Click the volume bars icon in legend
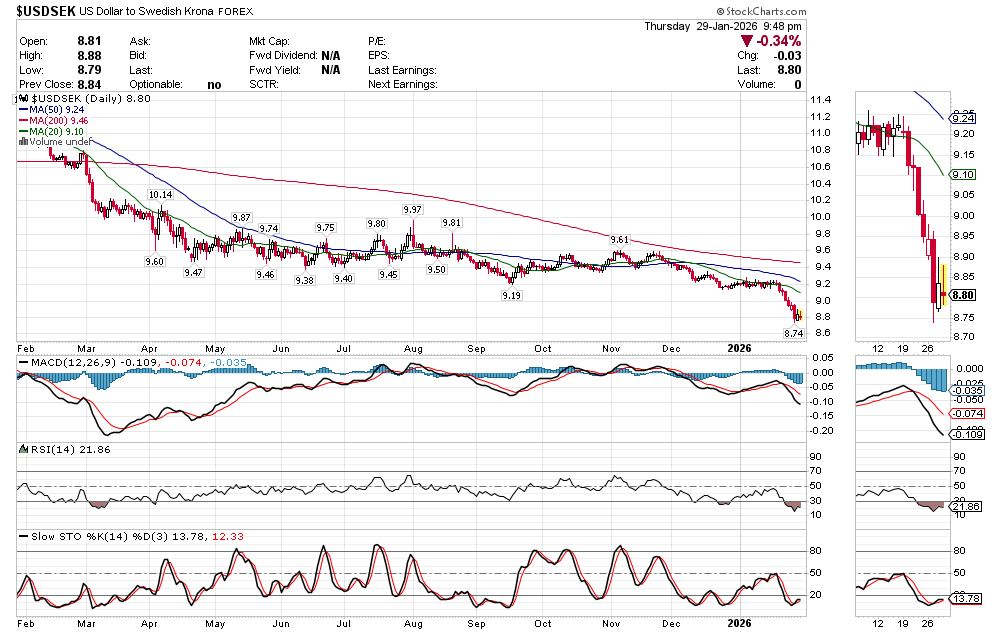This screenshot has width=1000, height=633. (22, 142)
